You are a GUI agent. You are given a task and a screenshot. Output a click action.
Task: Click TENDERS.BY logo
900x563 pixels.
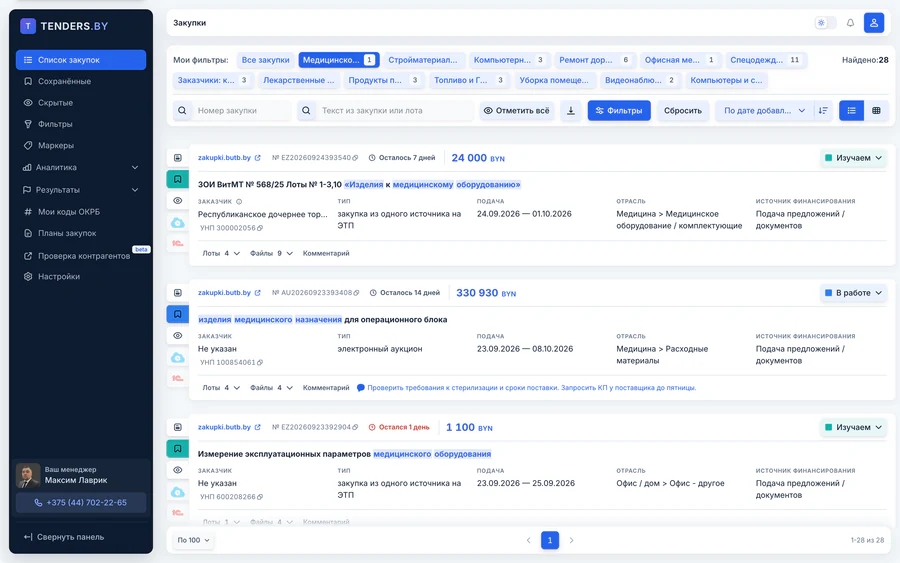tap(64, 26)
